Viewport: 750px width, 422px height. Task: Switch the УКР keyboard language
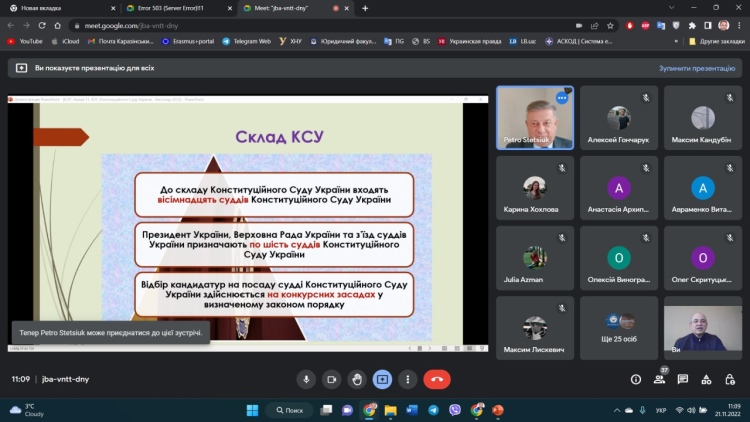661,410
